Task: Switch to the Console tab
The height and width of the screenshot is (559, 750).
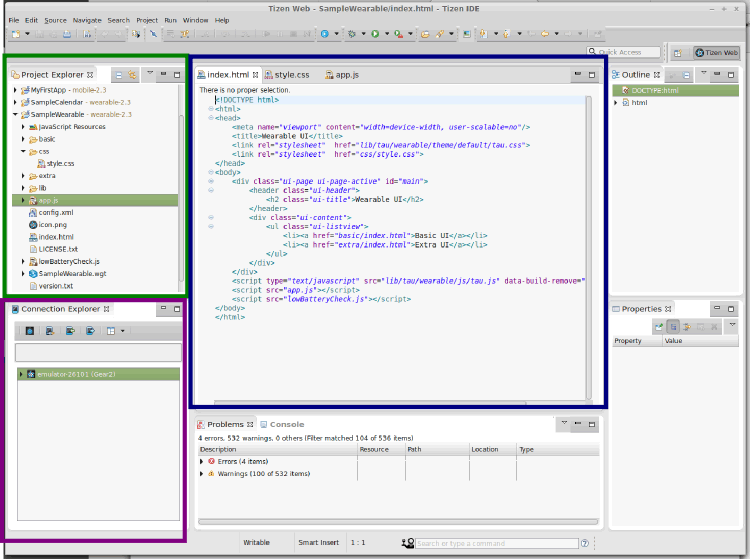Action: click(282, 424)
